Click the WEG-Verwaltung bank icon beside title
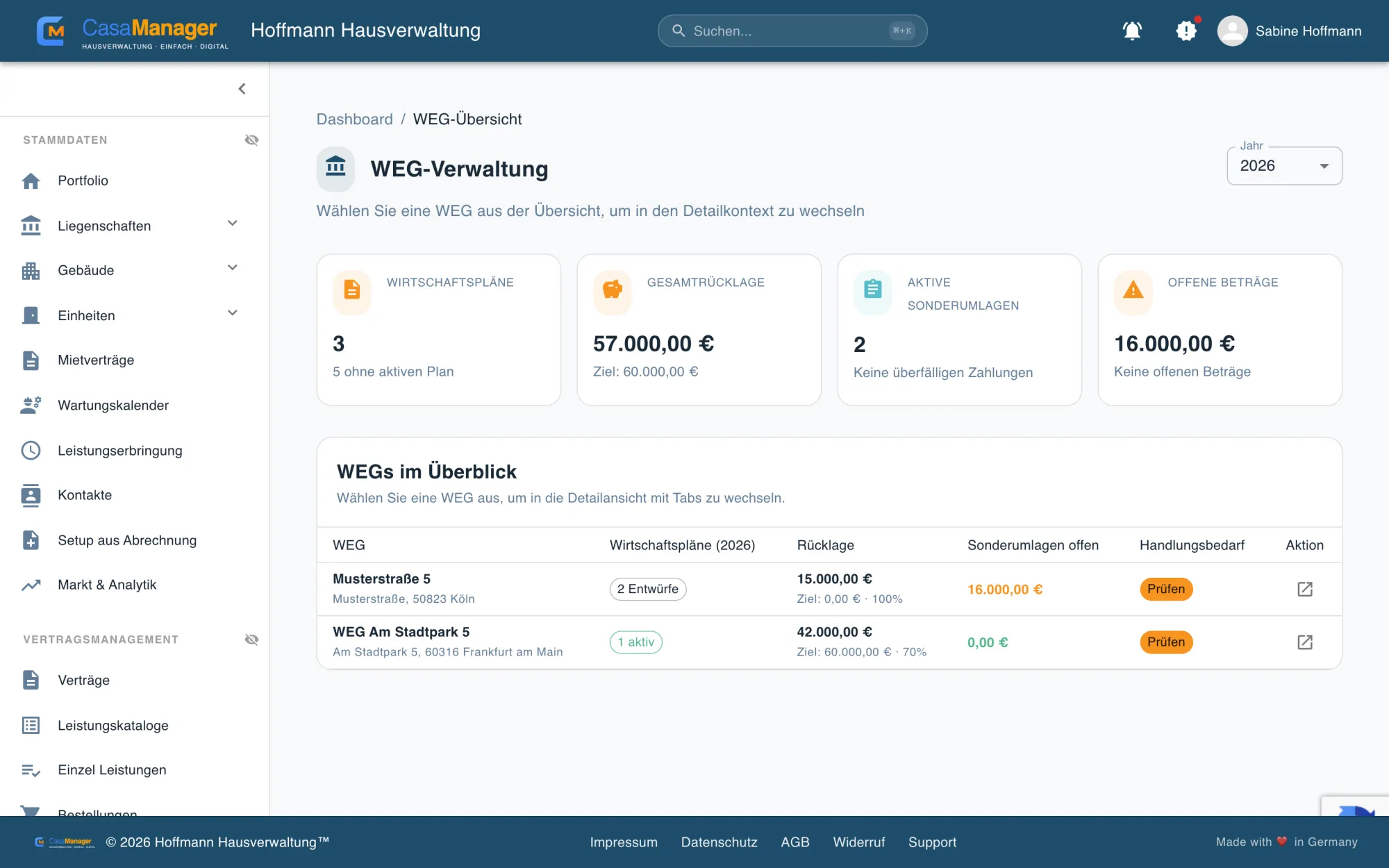This screenshot has width=1389, height=868. coord(335,168)
